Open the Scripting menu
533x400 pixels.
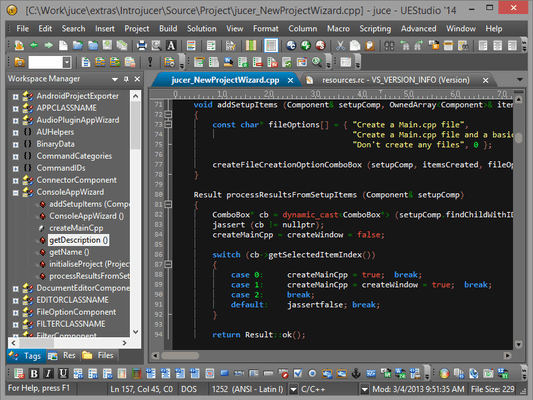(375, 29)
